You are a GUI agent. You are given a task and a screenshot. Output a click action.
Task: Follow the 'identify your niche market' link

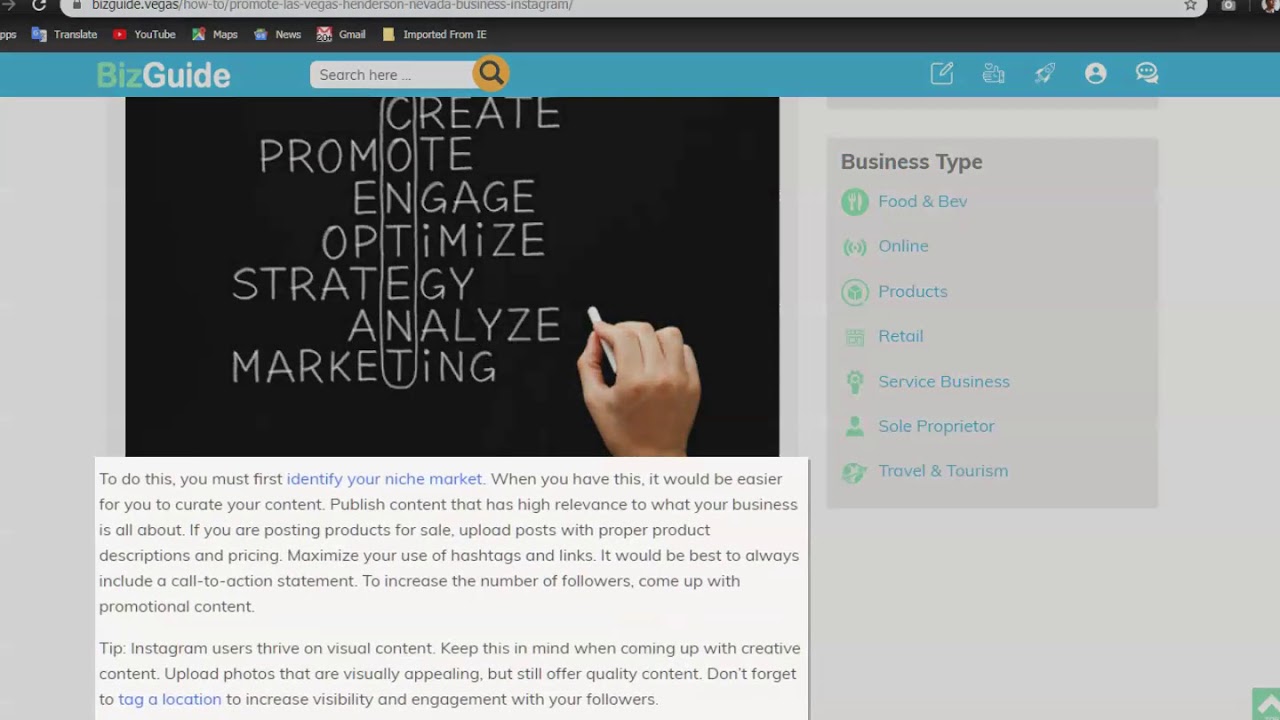(384, 479)
